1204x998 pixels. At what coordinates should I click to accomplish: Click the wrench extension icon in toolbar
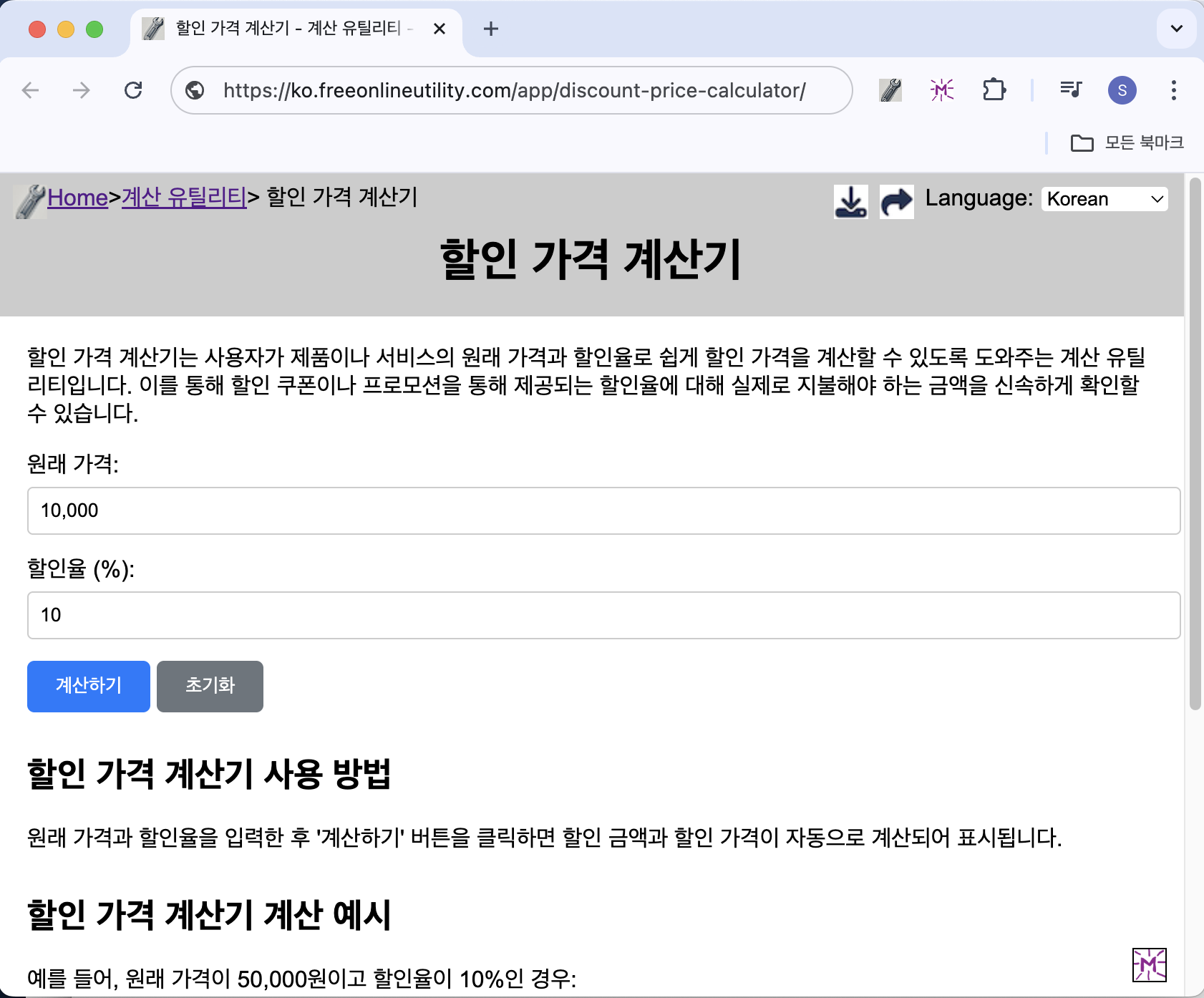click(890, 90)
